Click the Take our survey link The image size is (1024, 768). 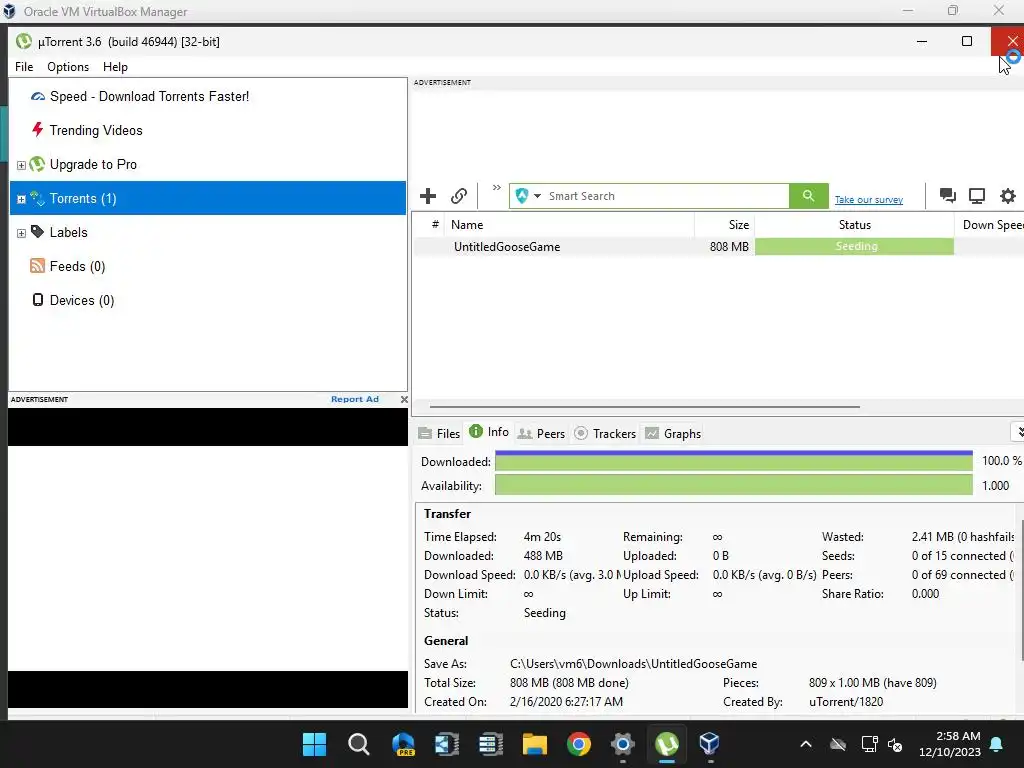pyautogui.click(x=869, y=200)
